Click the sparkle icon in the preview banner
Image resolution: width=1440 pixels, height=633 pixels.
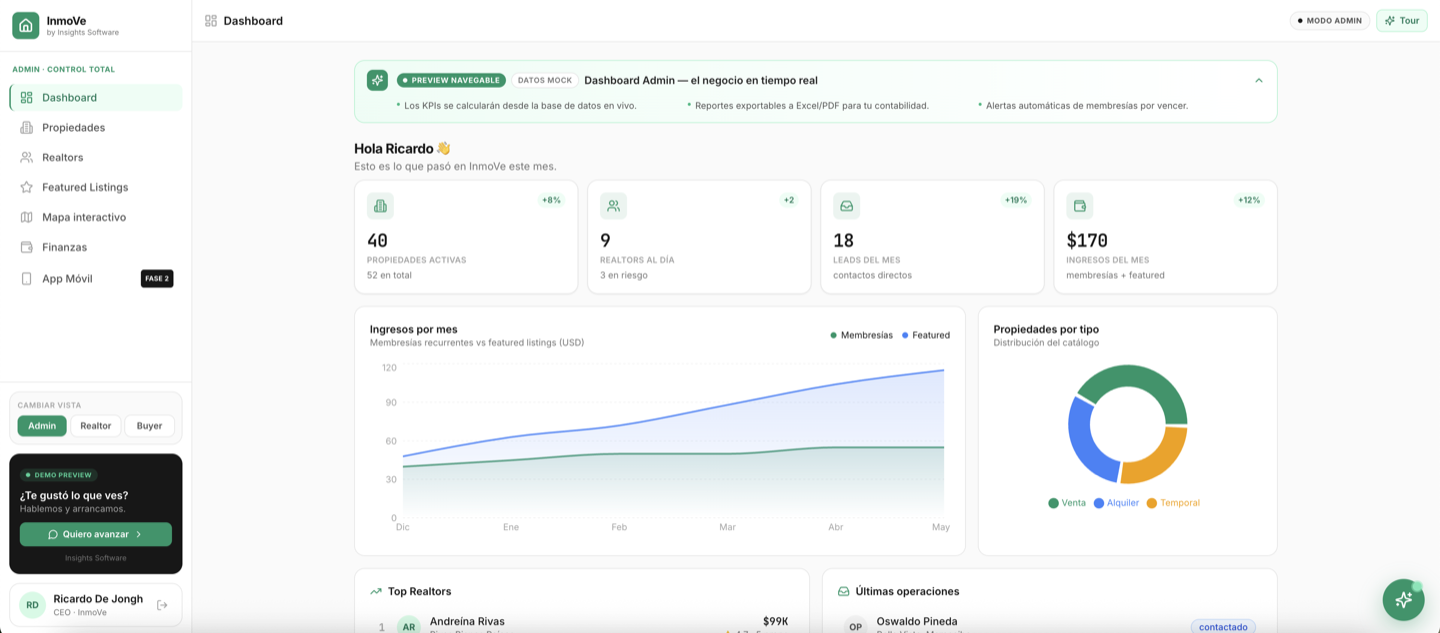(377, 80)
